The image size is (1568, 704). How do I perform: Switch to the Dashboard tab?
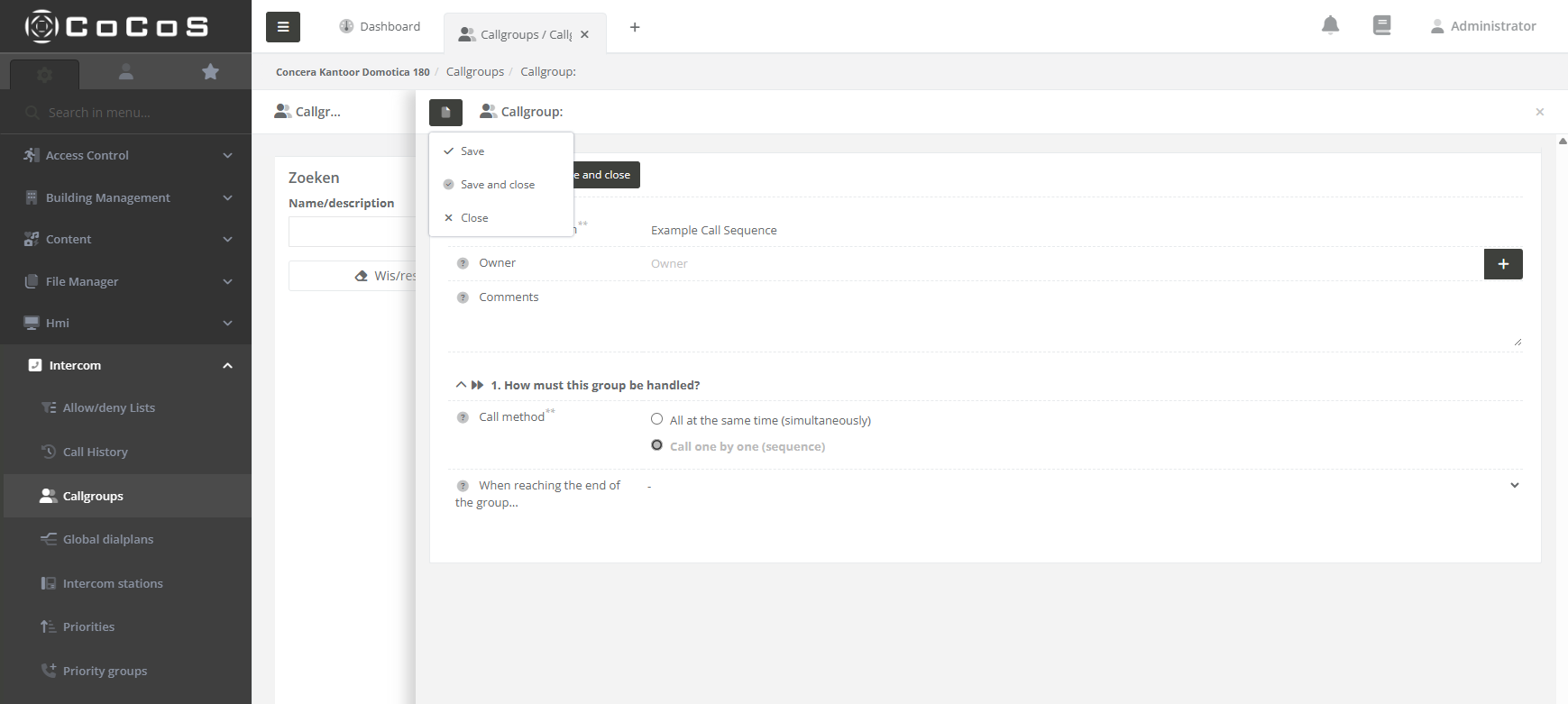click(380, 27)
